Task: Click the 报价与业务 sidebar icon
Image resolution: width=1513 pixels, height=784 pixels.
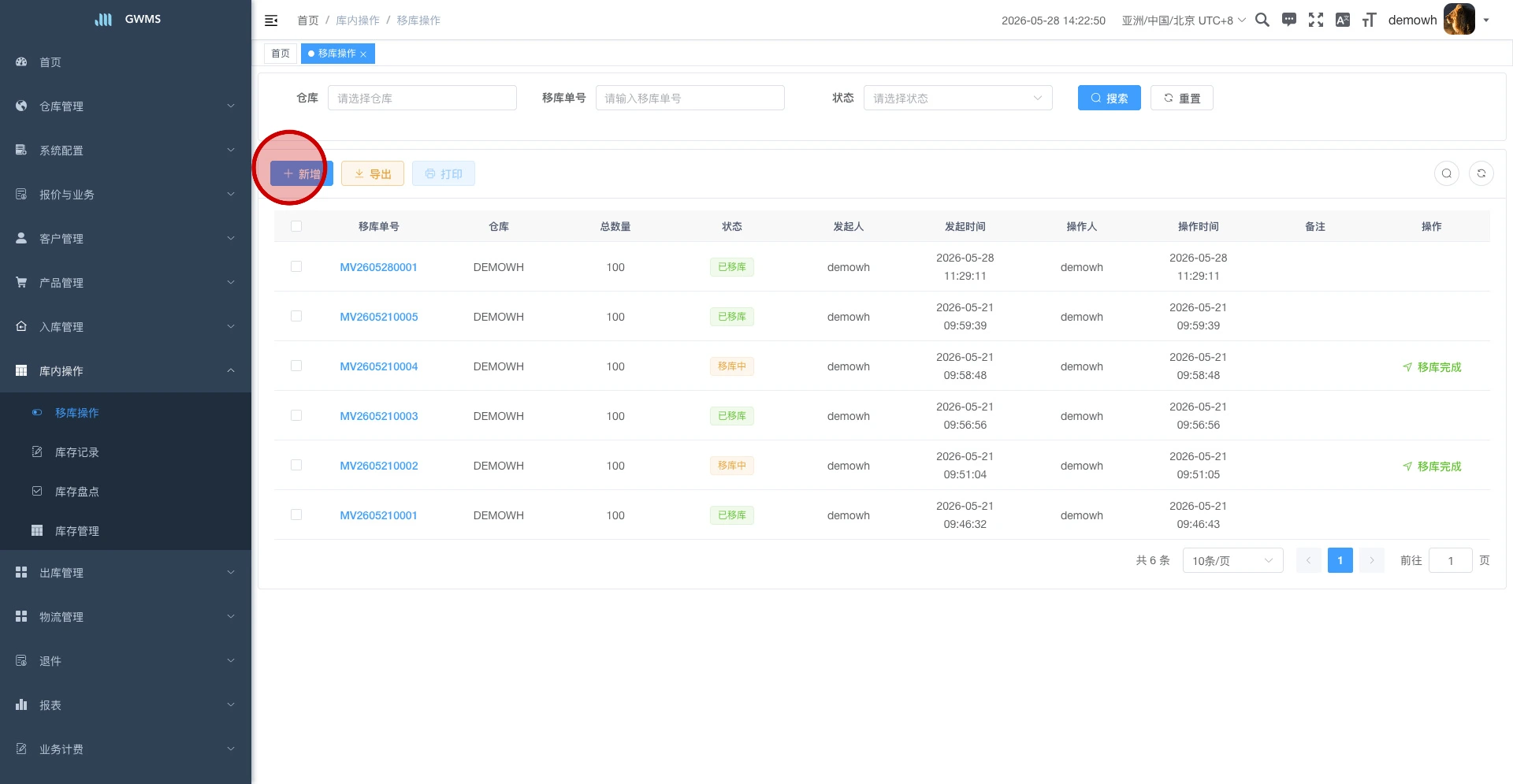Action: [x=21, y=194]
